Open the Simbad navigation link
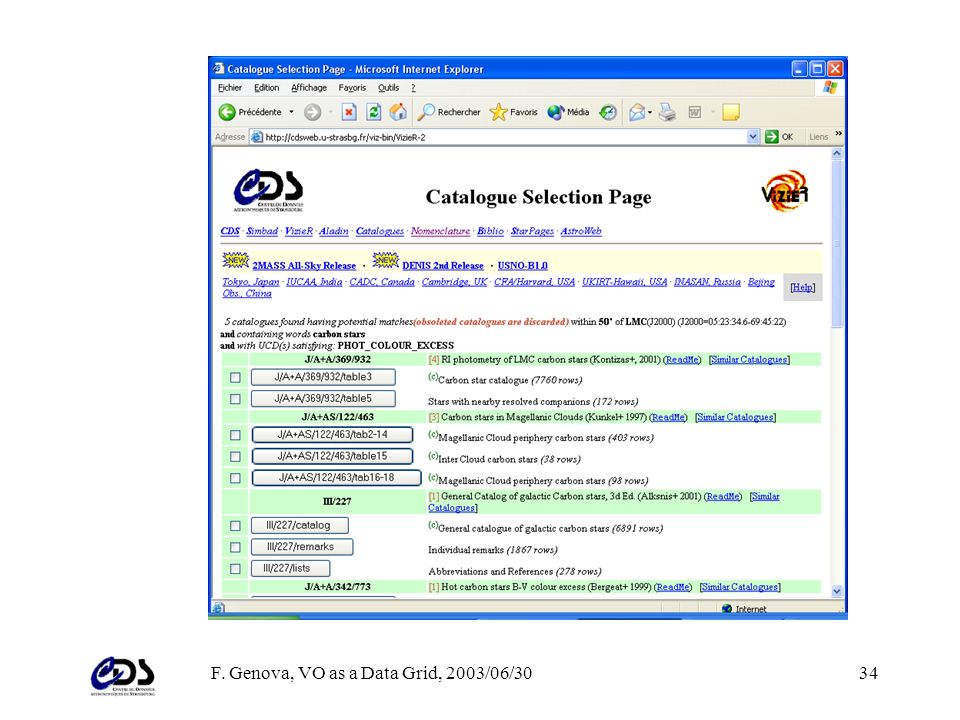Image resolution: width=960 pixels, height=720 pixels. coord(262,231)
